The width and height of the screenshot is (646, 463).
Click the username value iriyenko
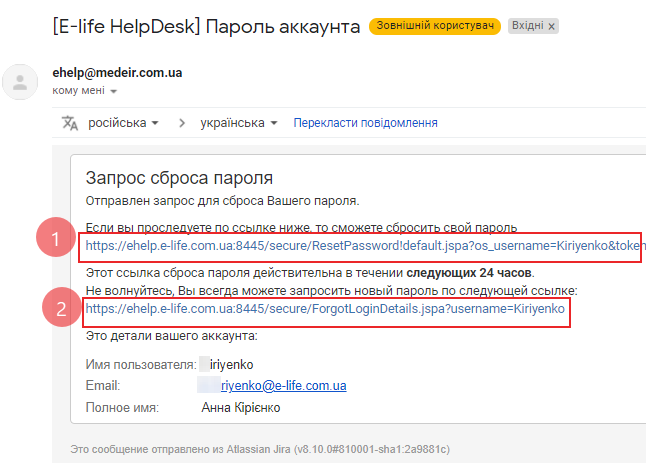[x=232, y=365]
